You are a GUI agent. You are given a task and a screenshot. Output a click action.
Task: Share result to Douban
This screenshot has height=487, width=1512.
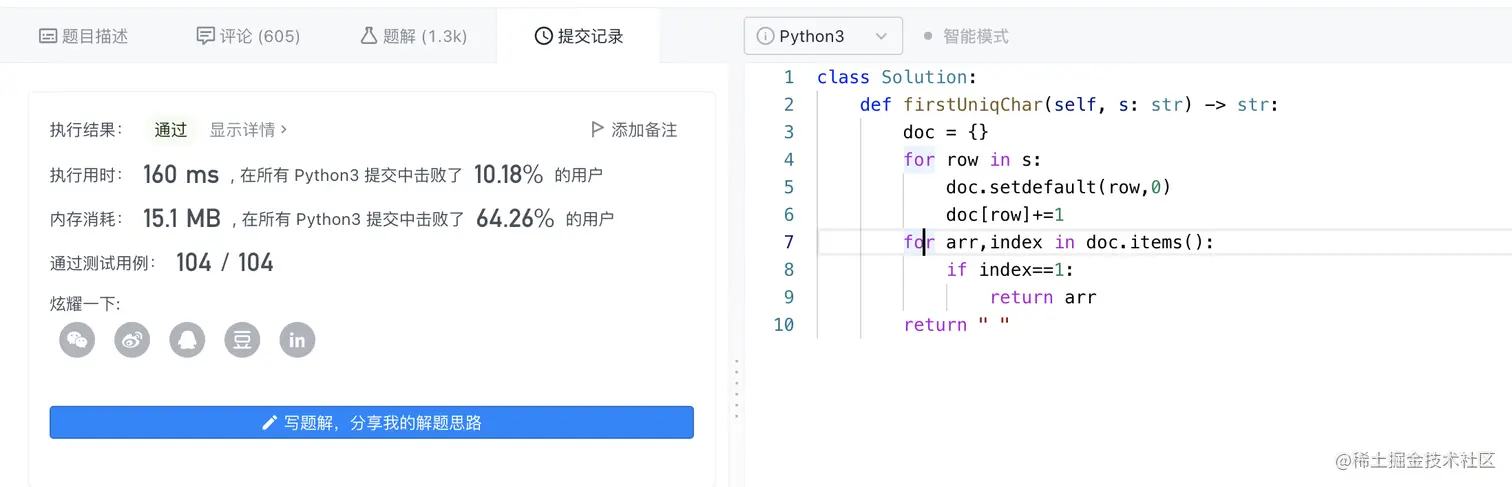coord(242,340)
